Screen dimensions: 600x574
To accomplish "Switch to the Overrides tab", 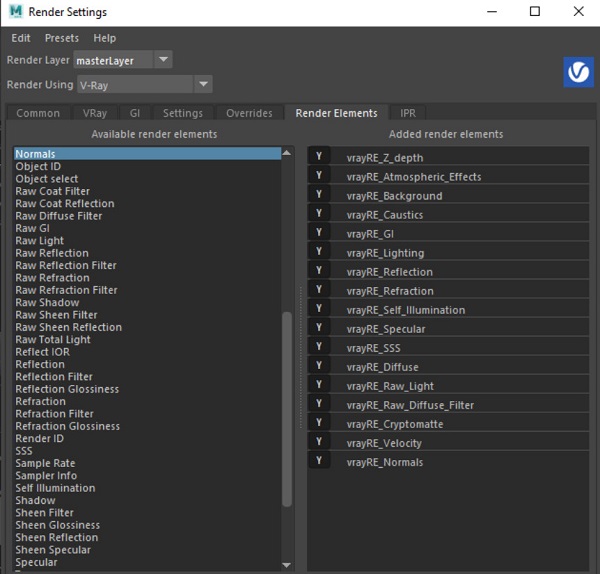I will click(x=247, y=113).
